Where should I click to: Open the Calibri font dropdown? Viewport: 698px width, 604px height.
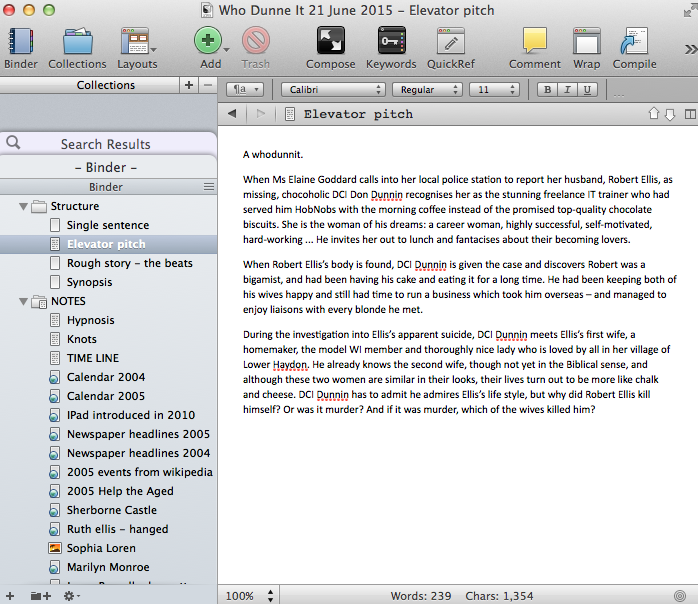point(333,89)
